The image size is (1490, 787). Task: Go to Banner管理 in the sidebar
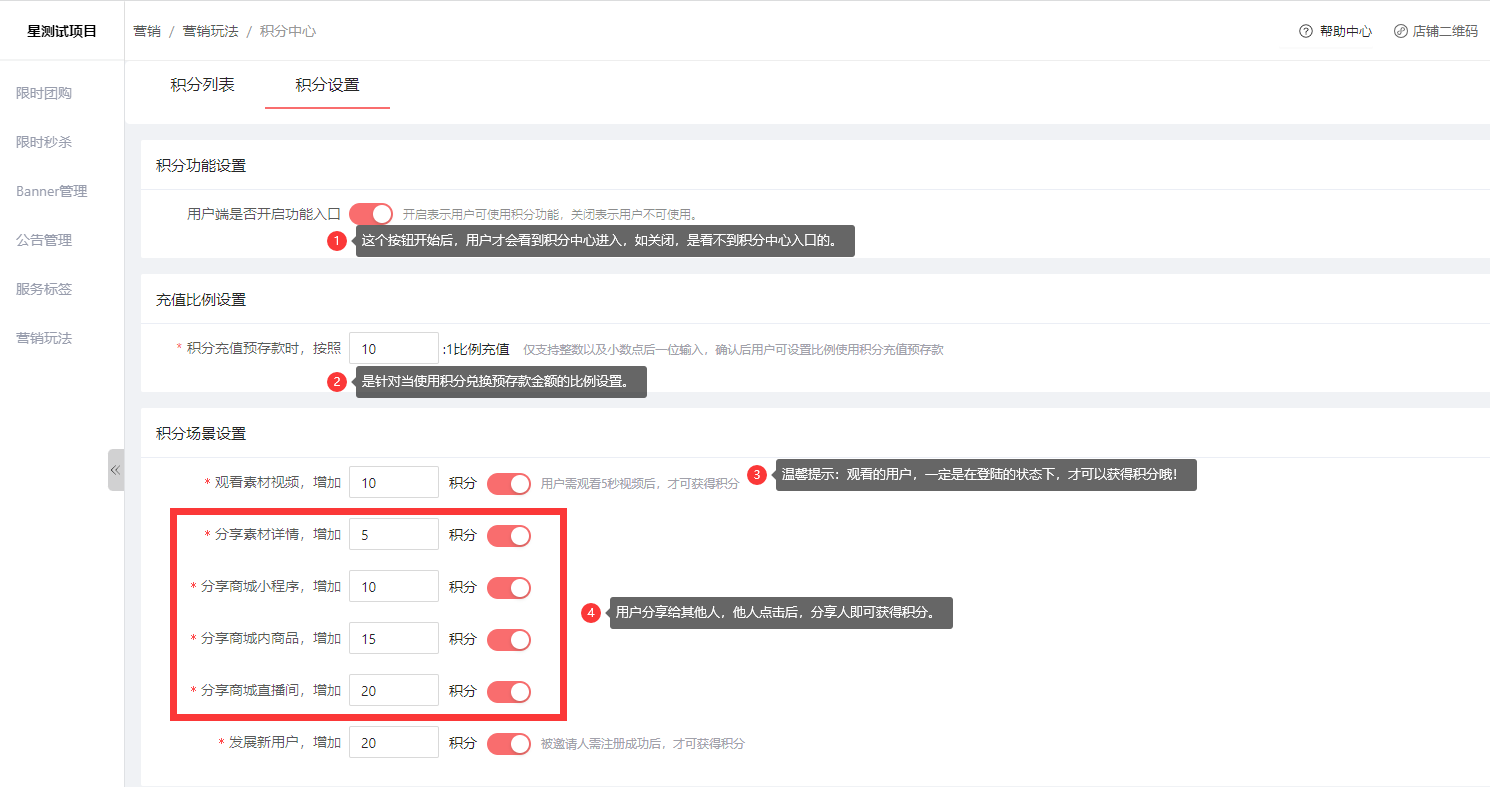coord(51,191)
